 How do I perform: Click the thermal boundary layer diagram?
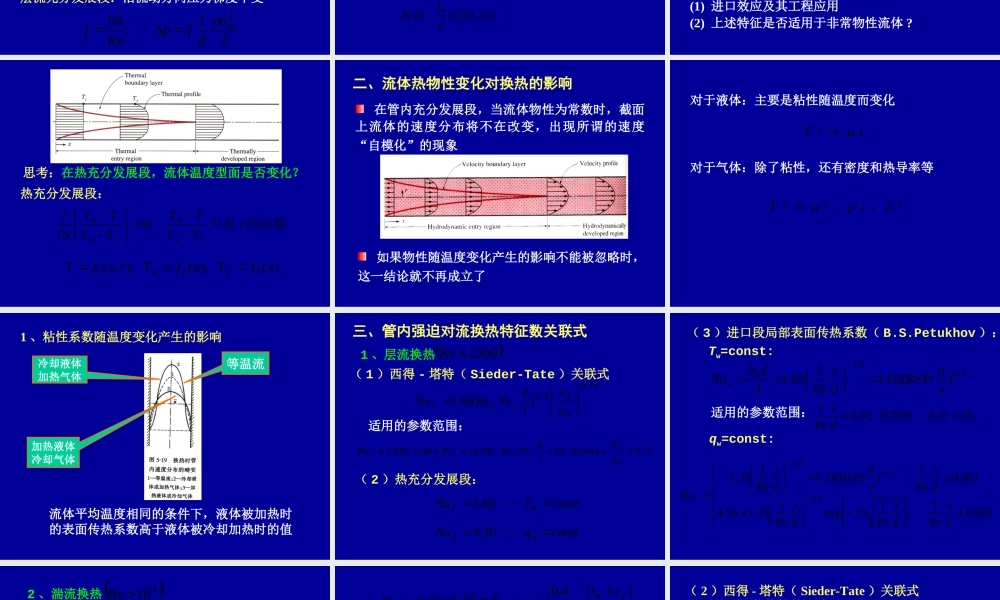pos(166,115)
